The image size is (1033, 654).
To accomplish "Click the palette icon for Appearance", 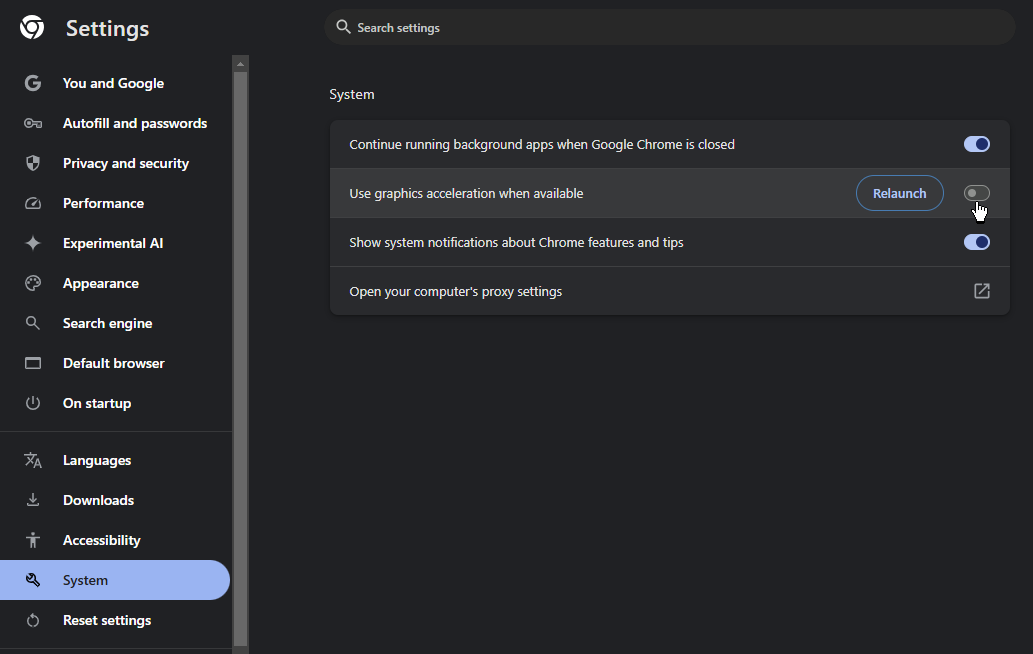I will pyautogui.click(x=33, y=283).
